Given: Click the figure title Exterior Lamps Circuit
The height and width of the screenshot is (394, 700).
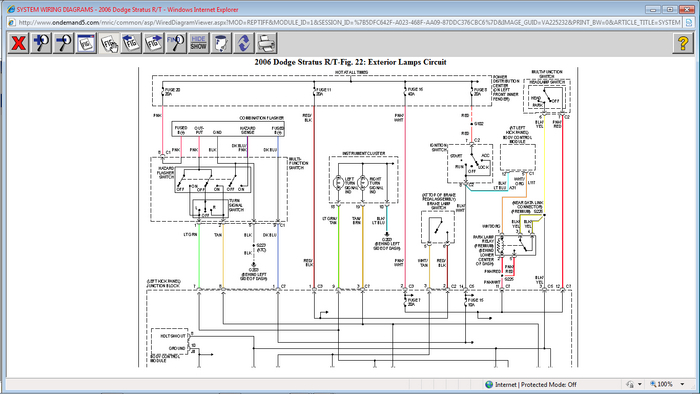Looking at the screenshot, I should 350,62.
